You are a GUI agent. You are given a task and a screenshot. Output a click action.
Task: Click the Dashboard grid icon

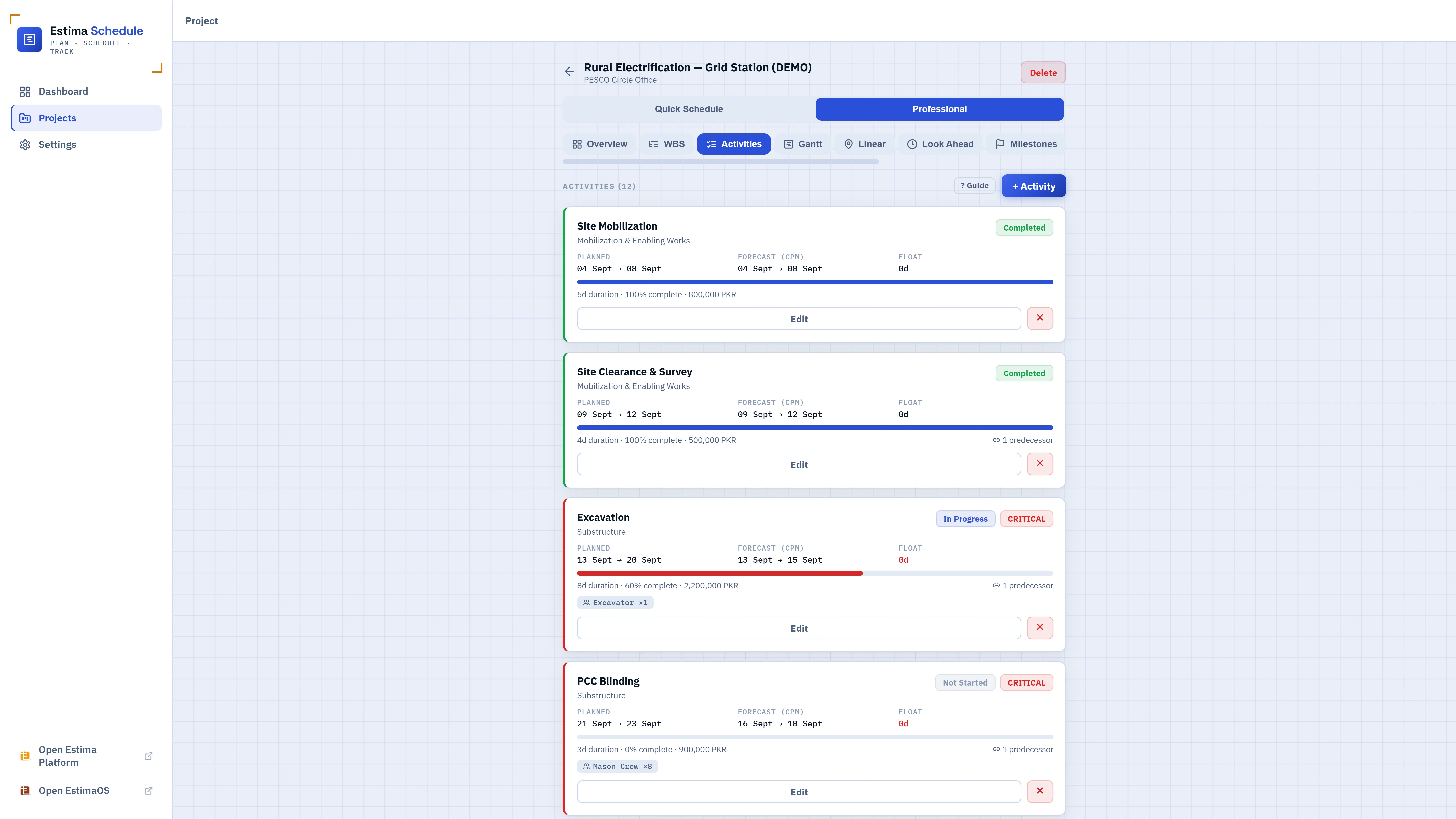(25, 92)
